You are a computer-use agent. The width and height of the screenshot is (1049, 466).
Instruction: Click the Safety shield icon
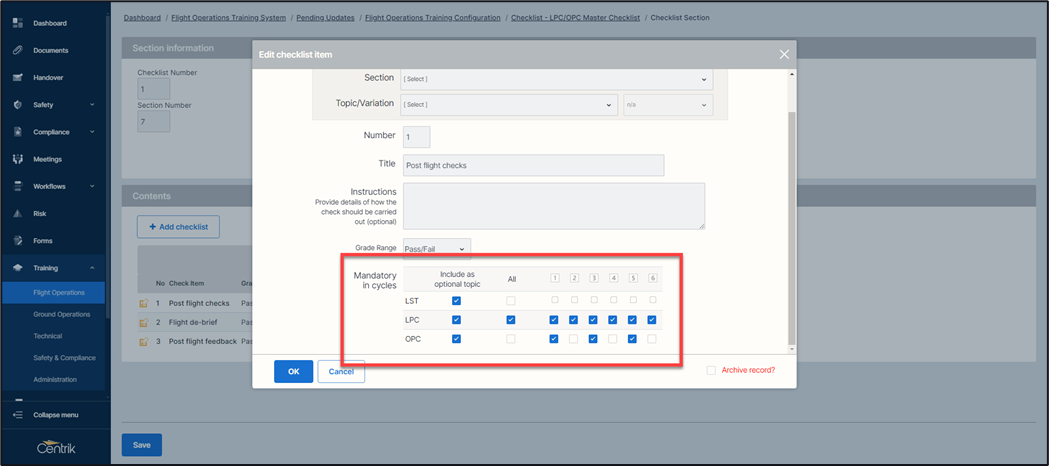point(18,104)
